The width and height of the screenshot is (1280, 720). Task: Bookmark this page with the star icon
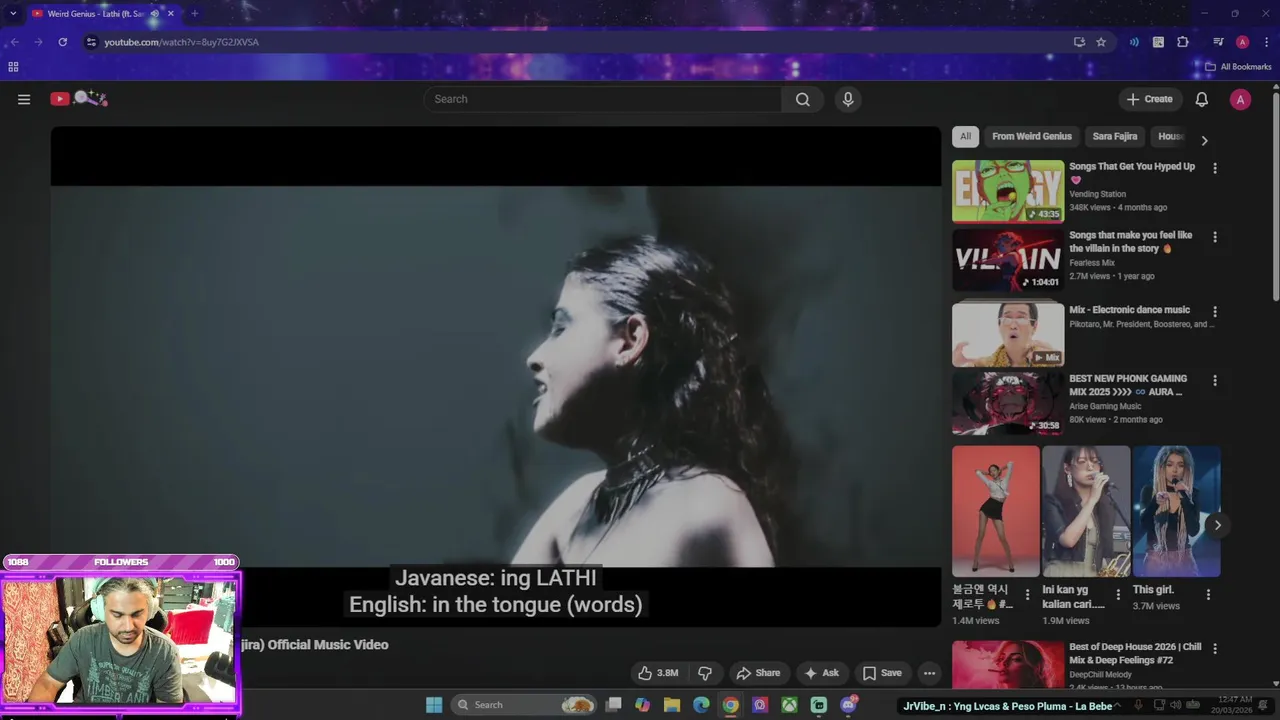click(x=1101, y=42)
